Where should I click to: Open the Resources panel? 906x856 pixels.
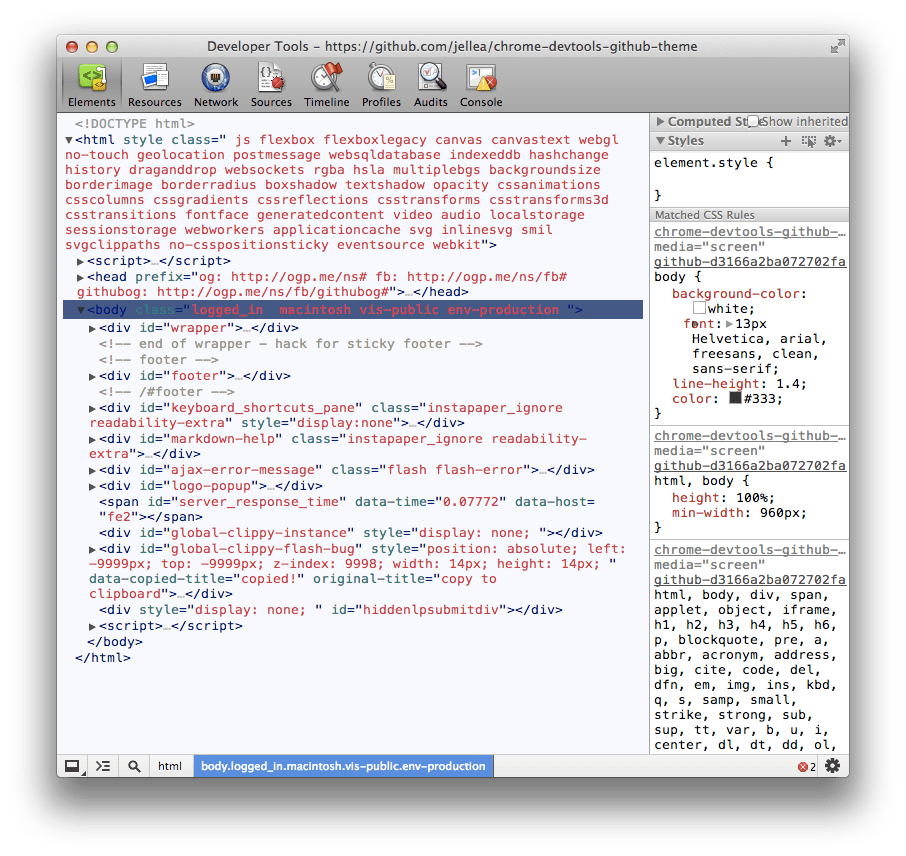154,86
